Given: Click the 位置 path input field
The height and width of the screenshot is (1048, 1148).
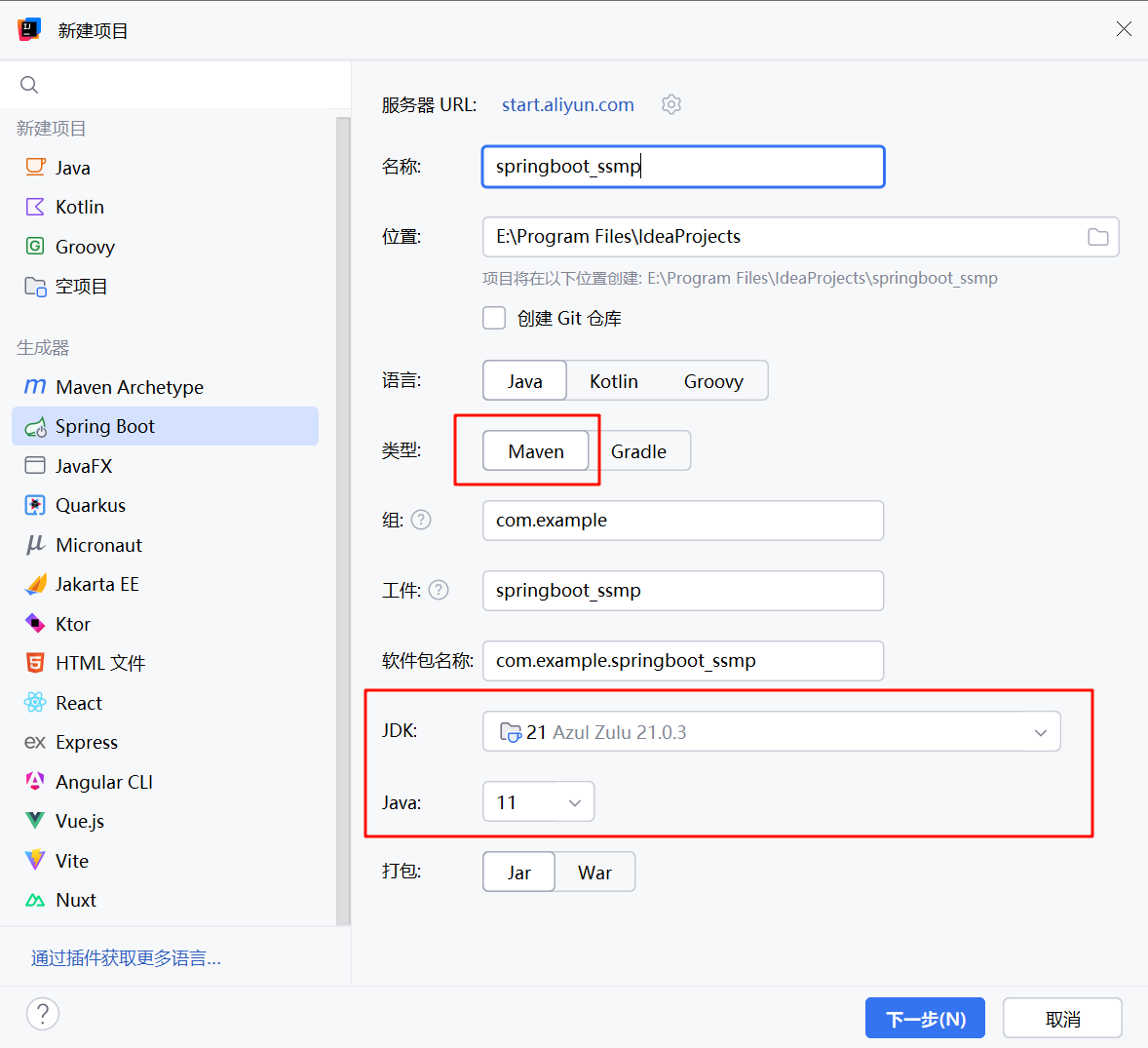Looking at the screenshot, I should pyautogui.click(x=800, y=237).
